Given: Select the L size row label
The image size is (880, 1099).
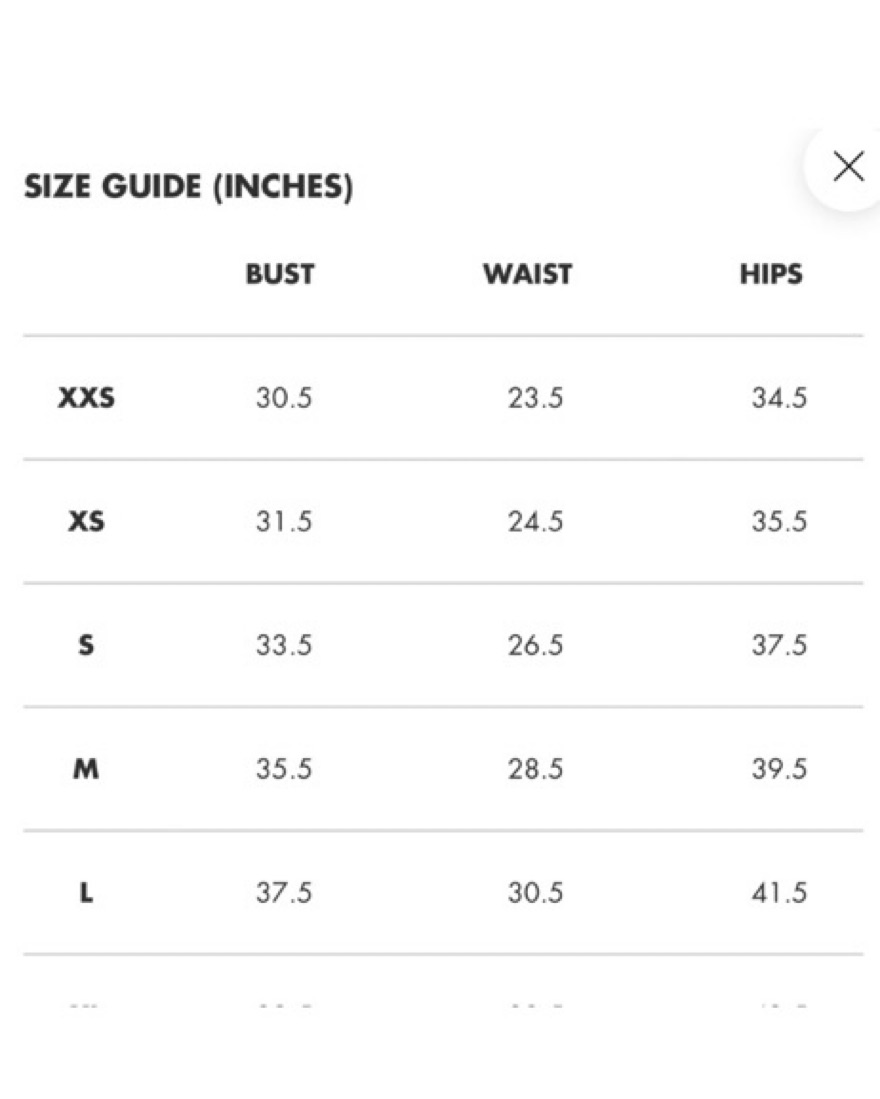Looking at the screenshot, I should 85,892.
